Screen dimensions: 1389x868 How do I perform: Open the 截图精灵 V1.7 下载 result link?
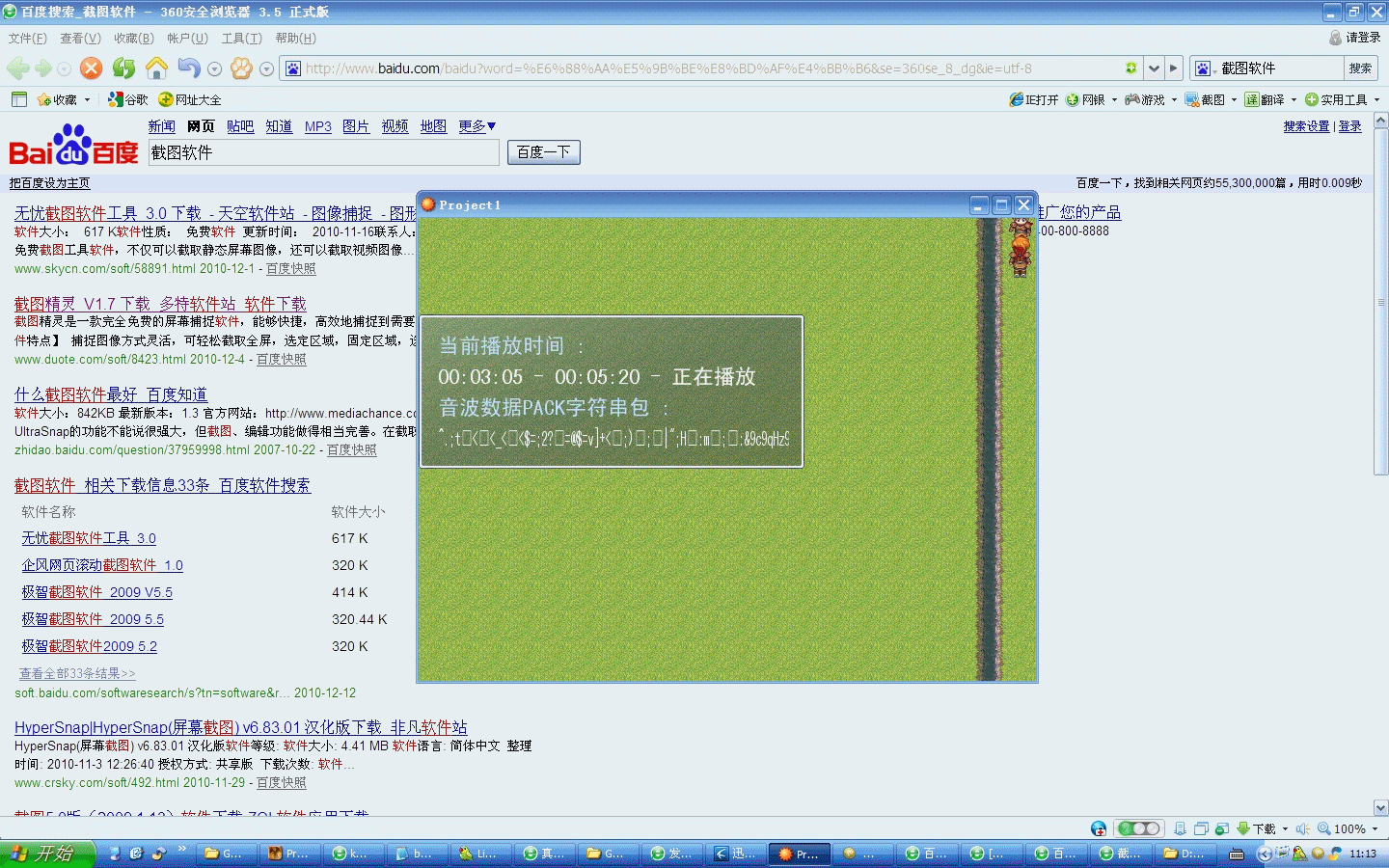coord(160,304)
